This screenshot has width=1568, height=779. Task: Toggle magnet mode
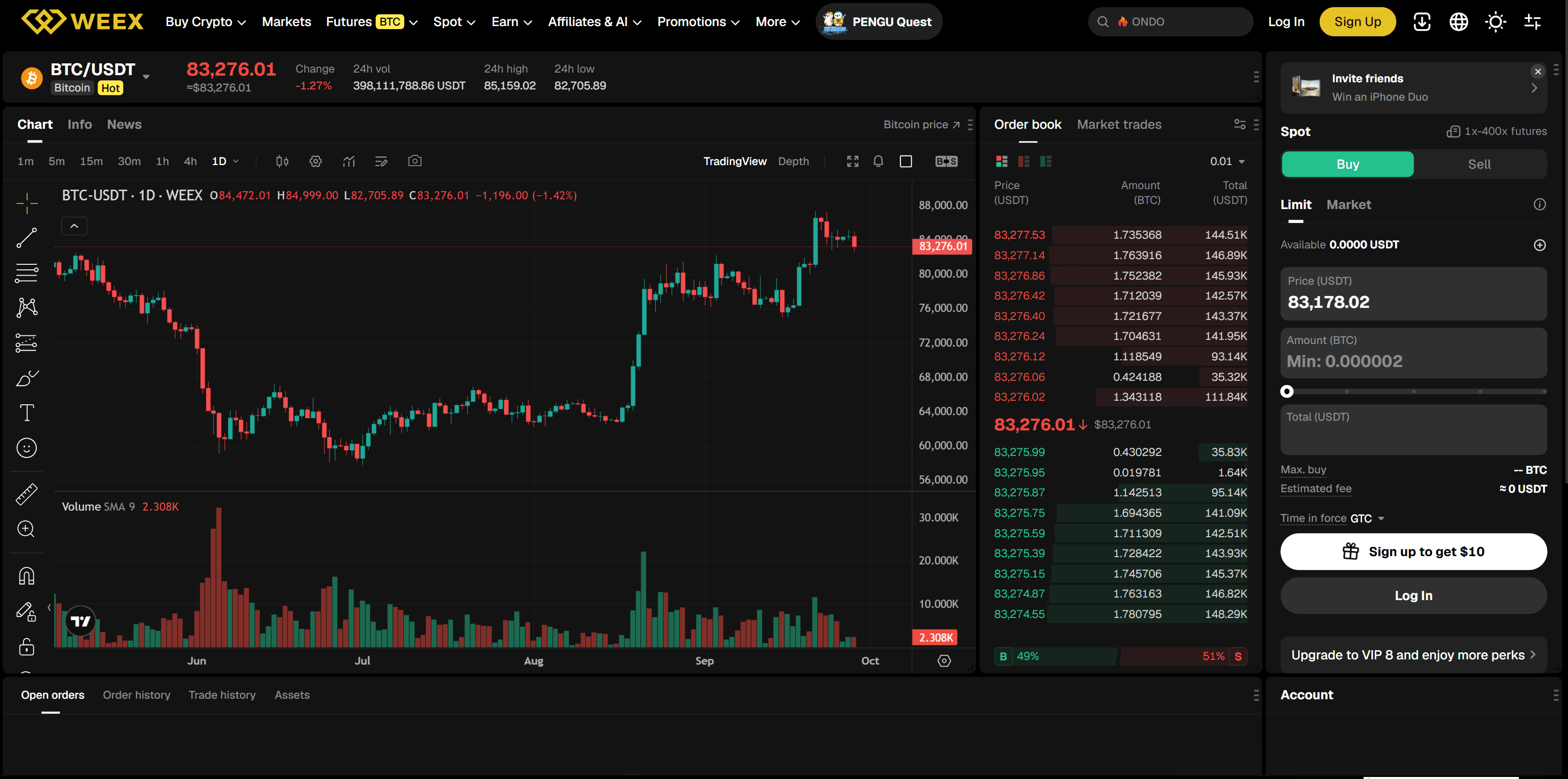tap(27, 576)
